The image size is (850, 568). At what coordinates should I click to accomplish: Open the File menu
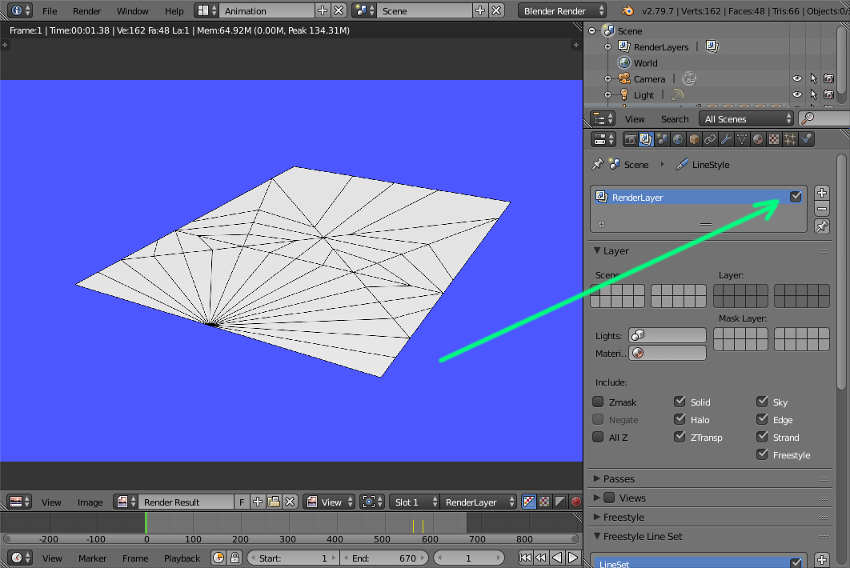click(x=49, y=11)
